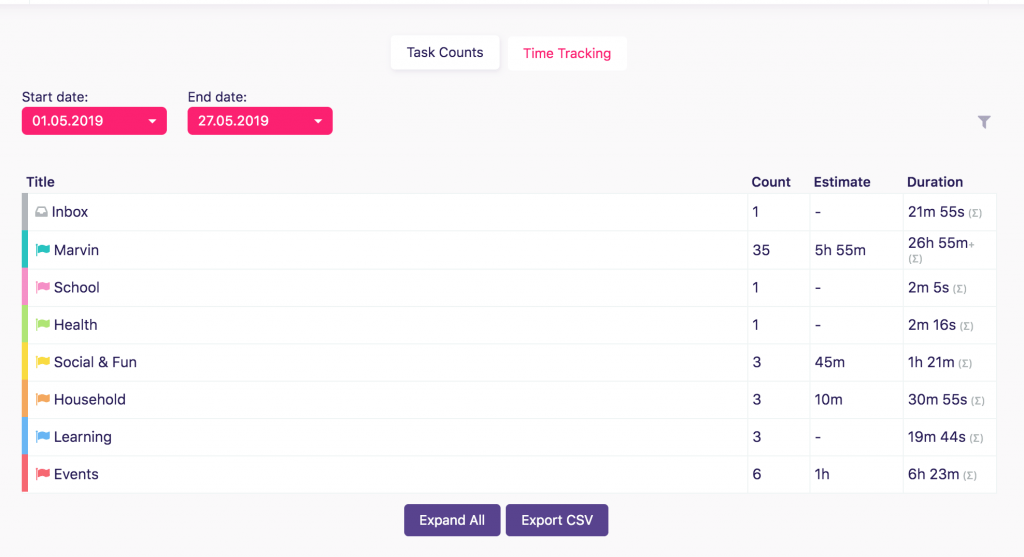This screenshot has height=557, width=1024.
Task: Click Health duration 2m 16s
Action: point(932,325)
